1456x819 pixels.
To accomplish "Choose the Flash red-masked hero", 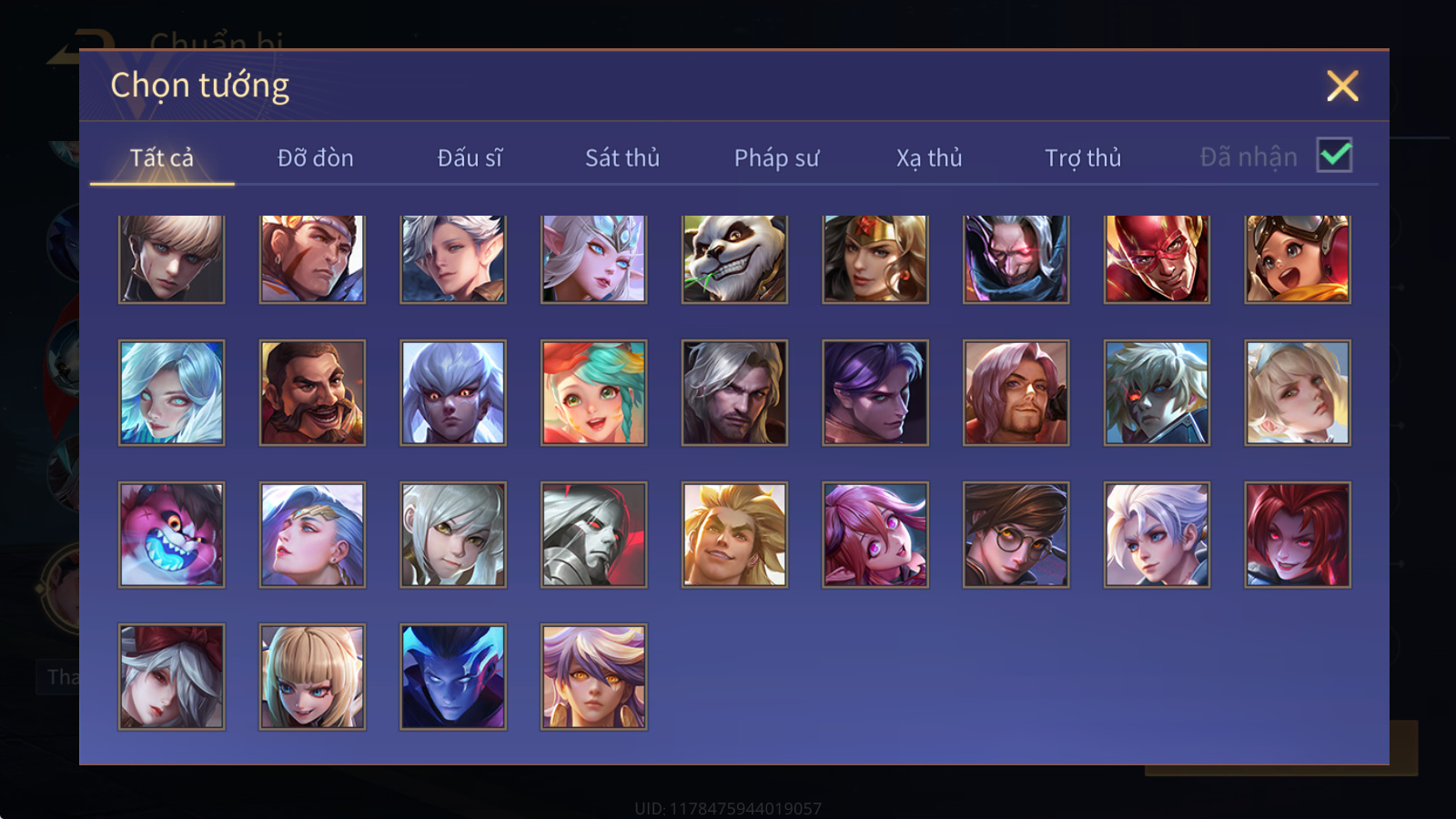I will (x=1157, y=258).
